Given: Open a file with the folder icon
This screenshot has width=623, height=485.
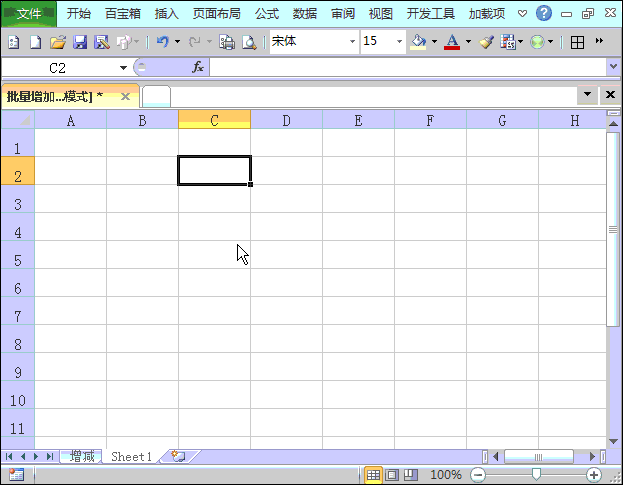Looking at the screenshot, I should [58, 42].
